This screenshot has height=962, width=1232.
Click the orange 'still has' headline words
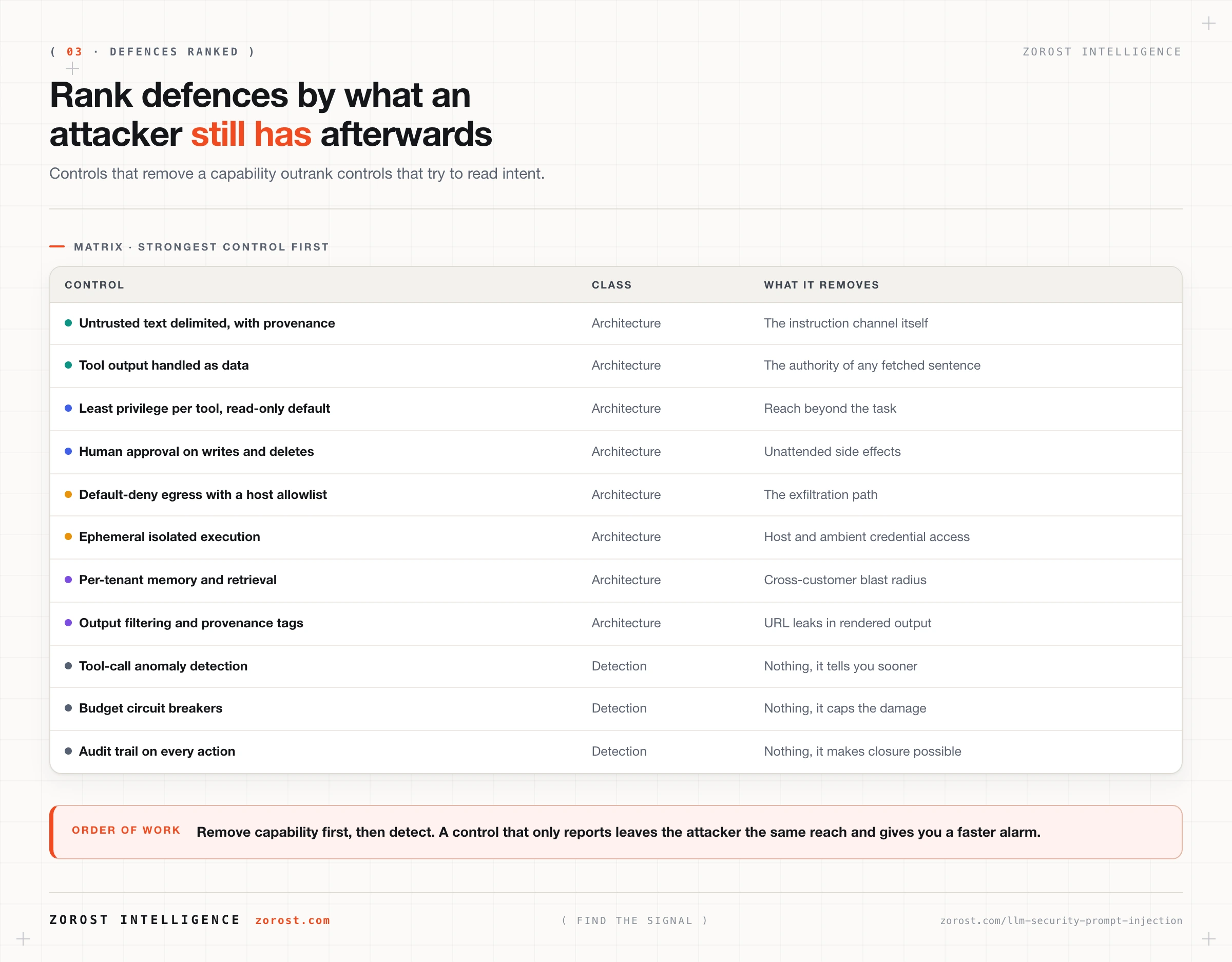tap(251, 134)
